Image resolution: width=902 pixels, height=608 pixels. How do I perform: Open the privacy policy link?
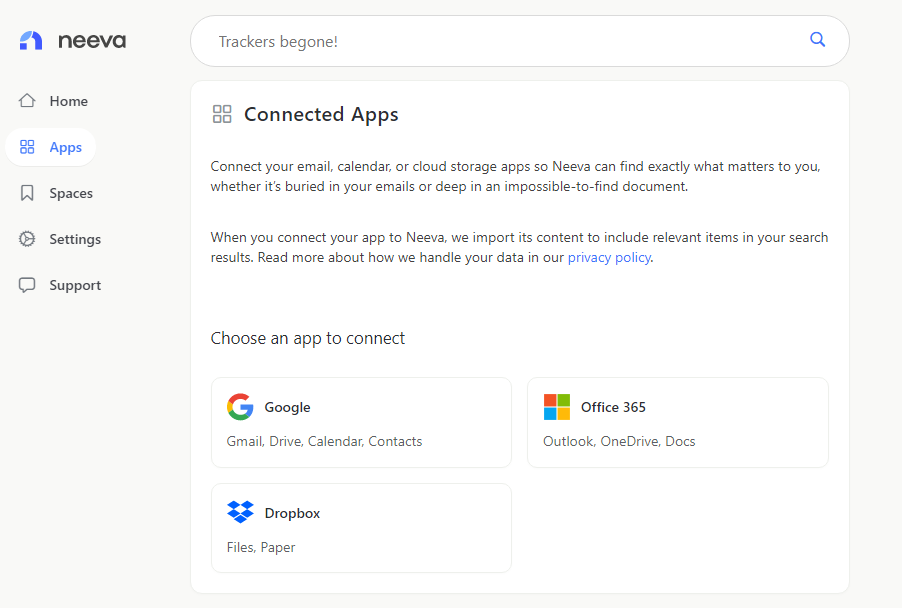(609, 257)
